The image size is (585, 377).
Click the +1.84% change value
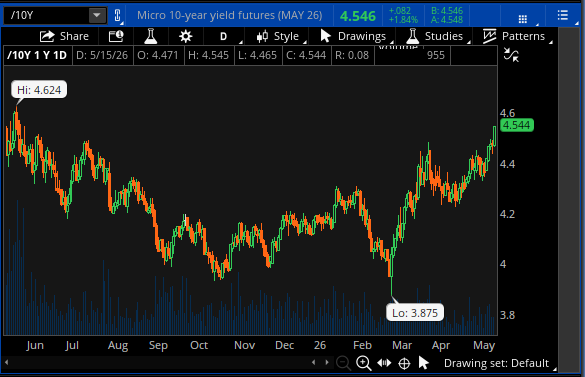(x=403, y=19)
